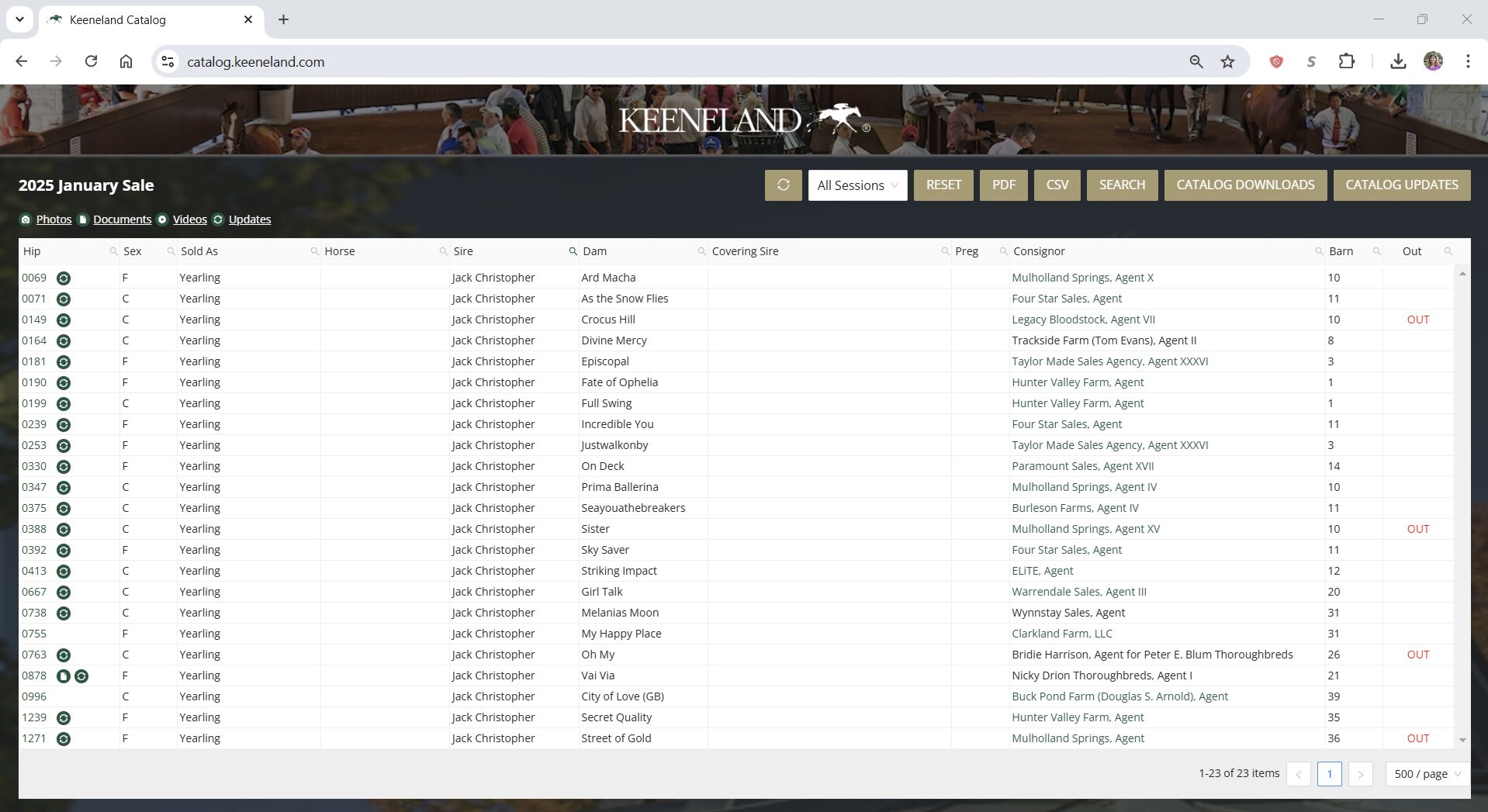
Task: Click the update icon for hip 0413
Action: [x=64, y=572]
